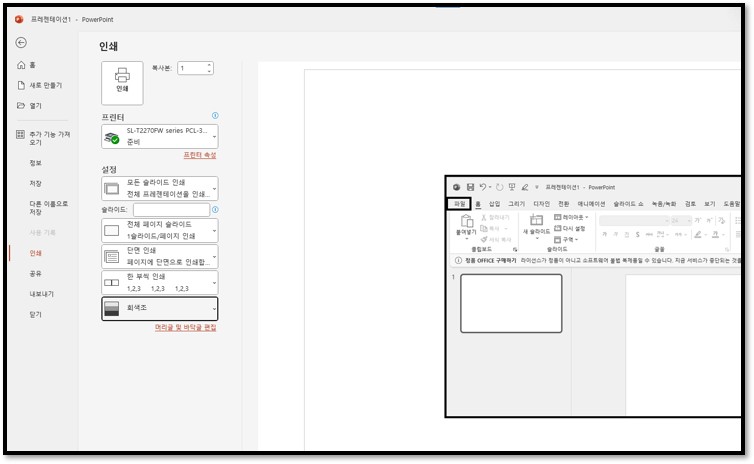Go to 홈 in the backstage sidebar
This screenshot has height=464, width=754.
click(x=27, y=65)
